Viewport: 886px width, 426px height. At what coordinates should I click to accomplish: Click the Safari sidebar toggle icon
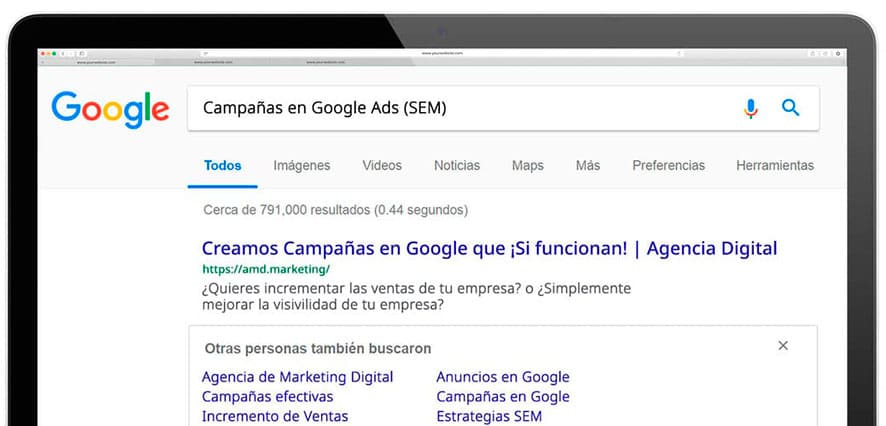82,52
